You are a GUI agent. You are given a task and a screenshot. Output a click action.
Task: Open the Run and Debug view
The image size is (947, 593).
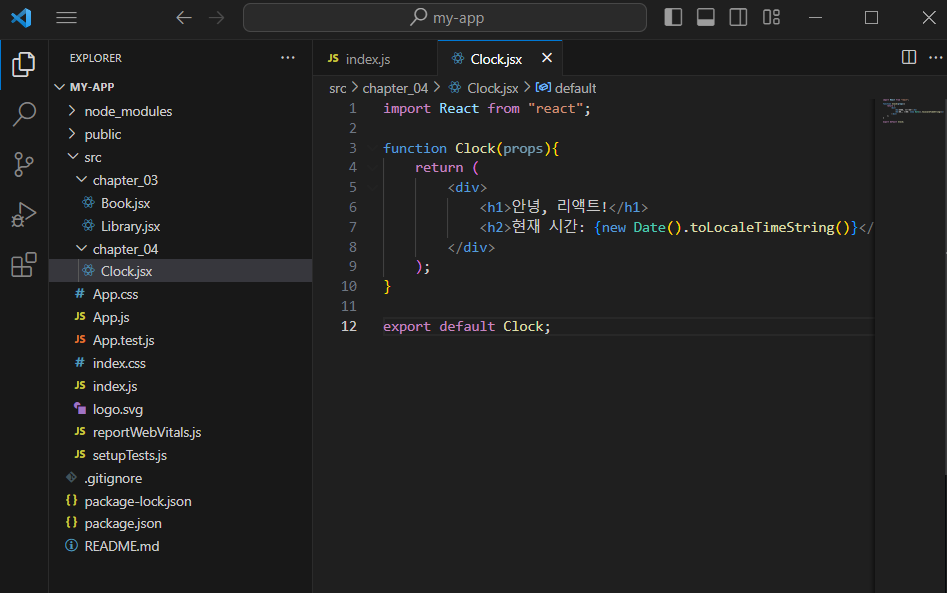pos(24,215)
